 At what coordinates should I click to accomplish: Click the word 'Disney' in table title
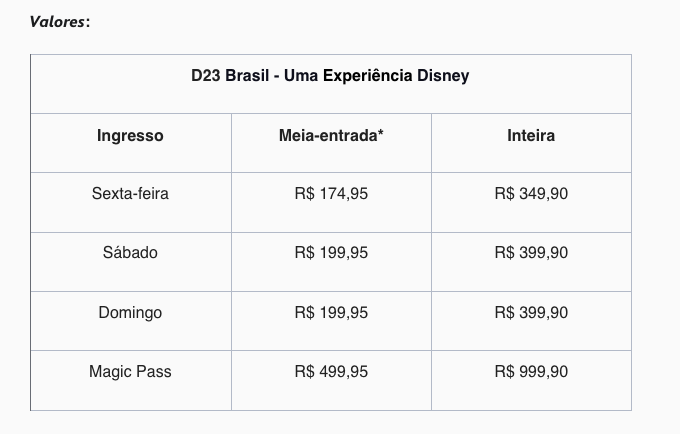pos(444,76)
